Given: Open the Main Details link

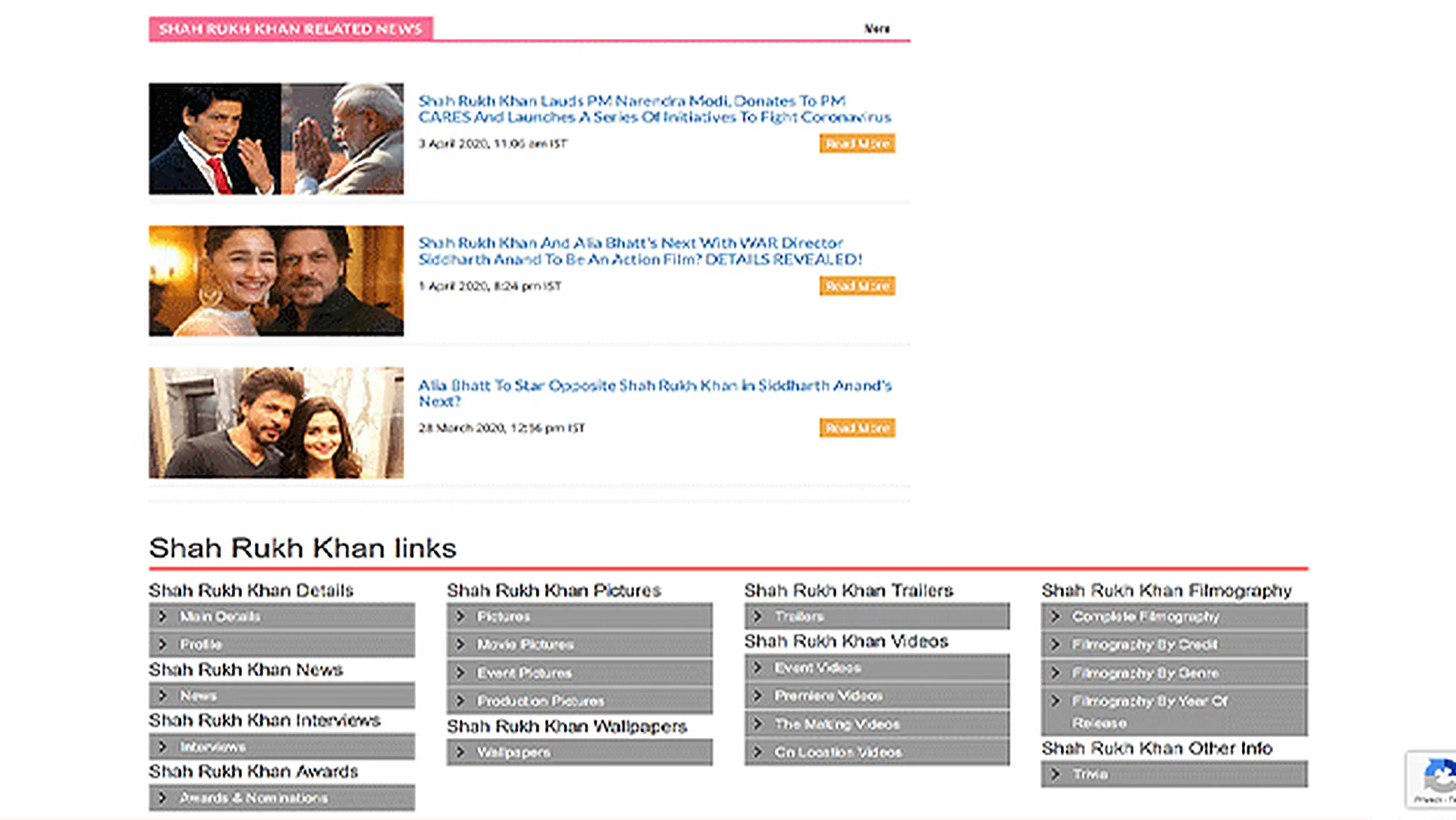Looking at the screenshot, I should (282, 616).
